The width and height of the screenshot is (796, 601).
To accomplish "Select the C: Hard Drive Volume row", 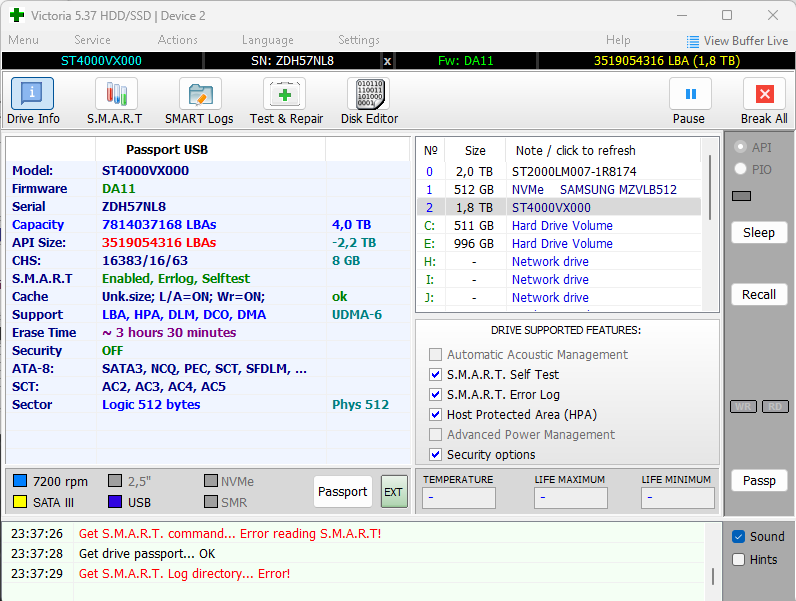I will 559,225.
